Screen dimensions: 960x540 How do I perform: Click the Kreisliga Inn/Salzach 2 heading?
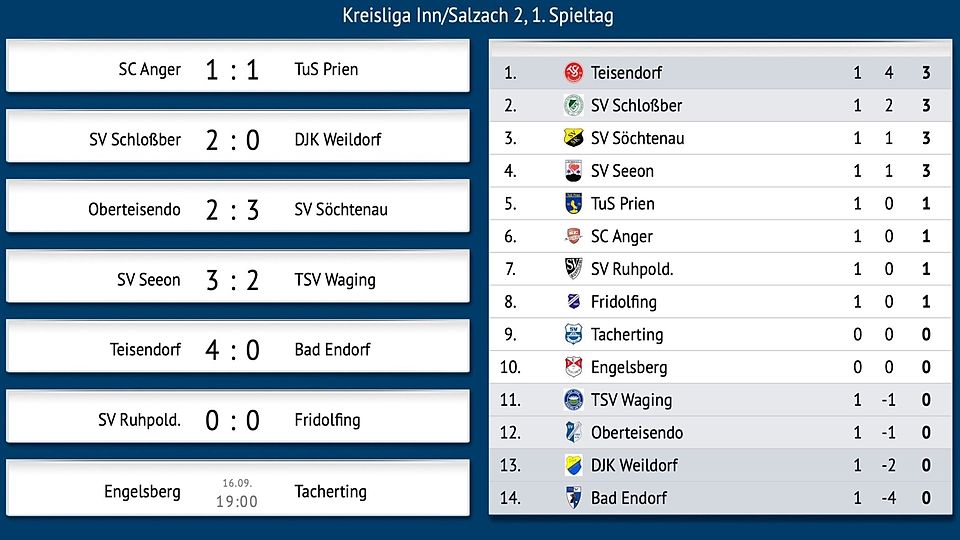[x=478, y=15]
